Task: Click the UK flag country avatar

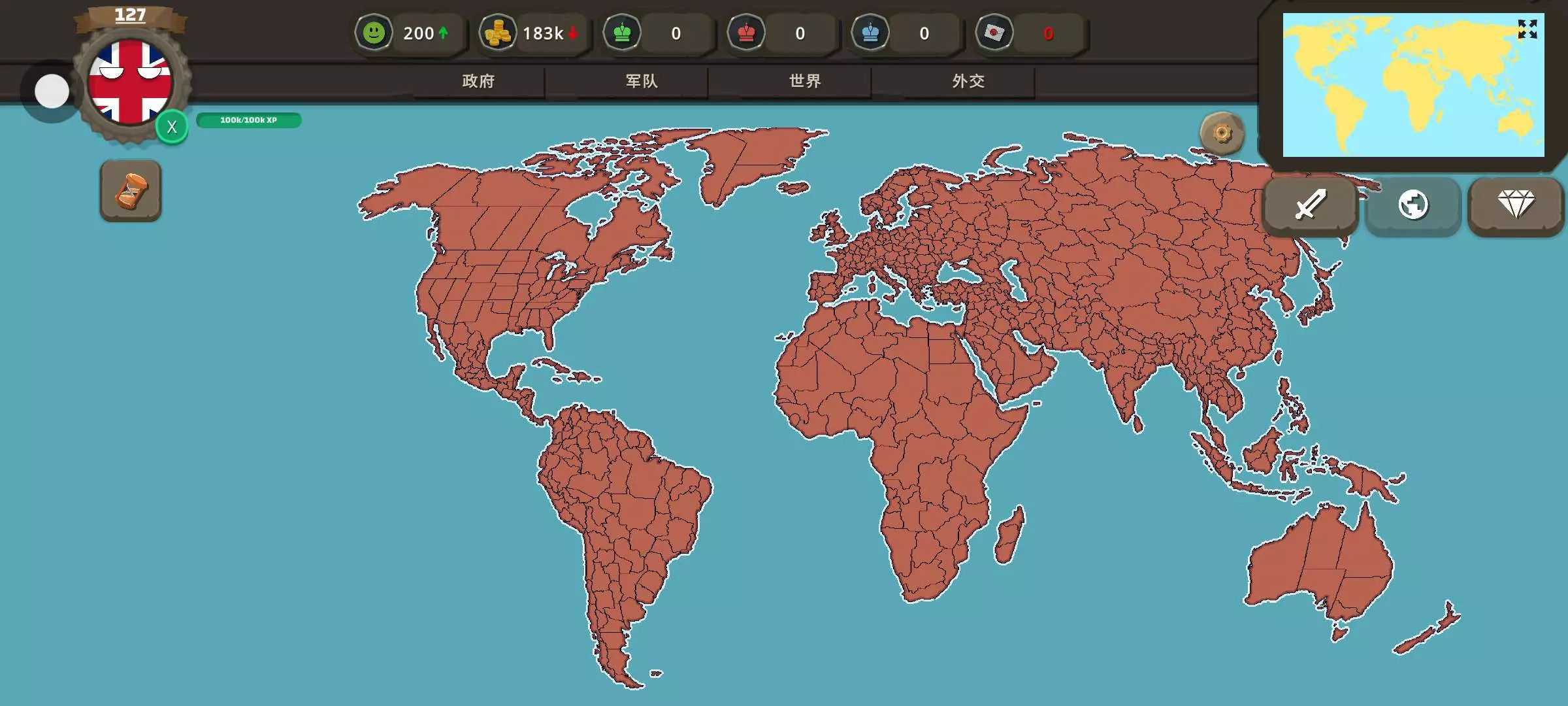Action: [130, 82]
